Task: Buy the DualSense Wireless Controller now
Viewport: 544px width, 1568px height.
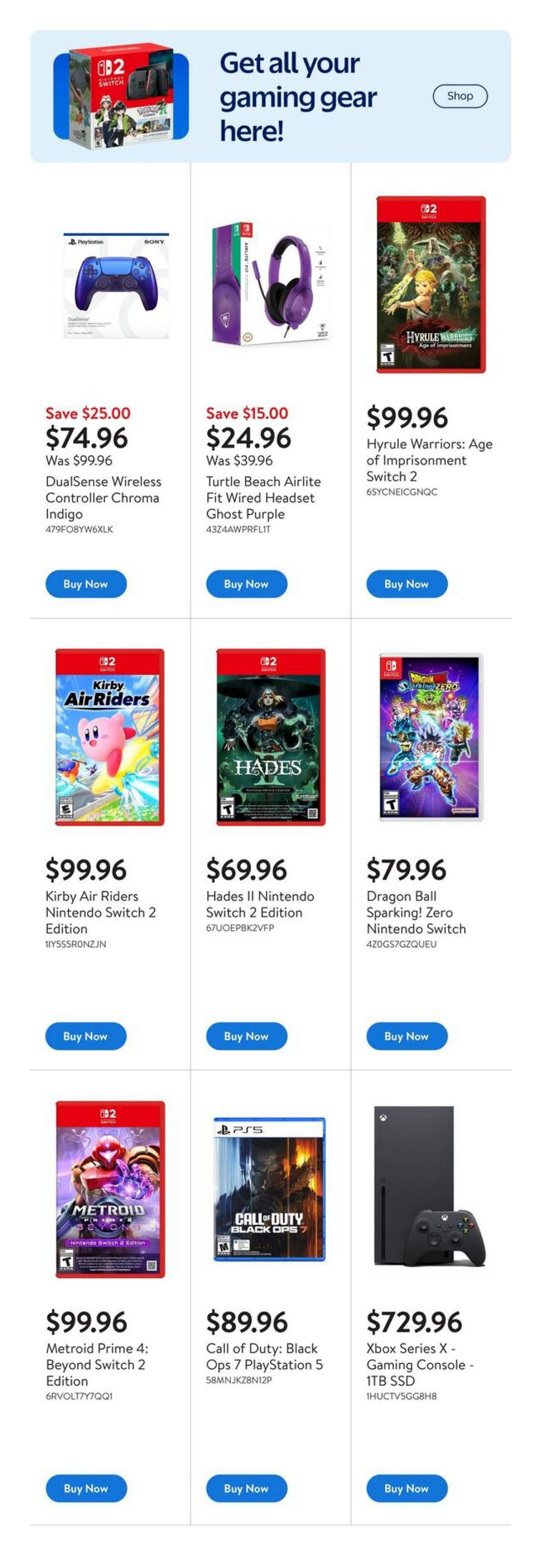Action: (86, 584)
